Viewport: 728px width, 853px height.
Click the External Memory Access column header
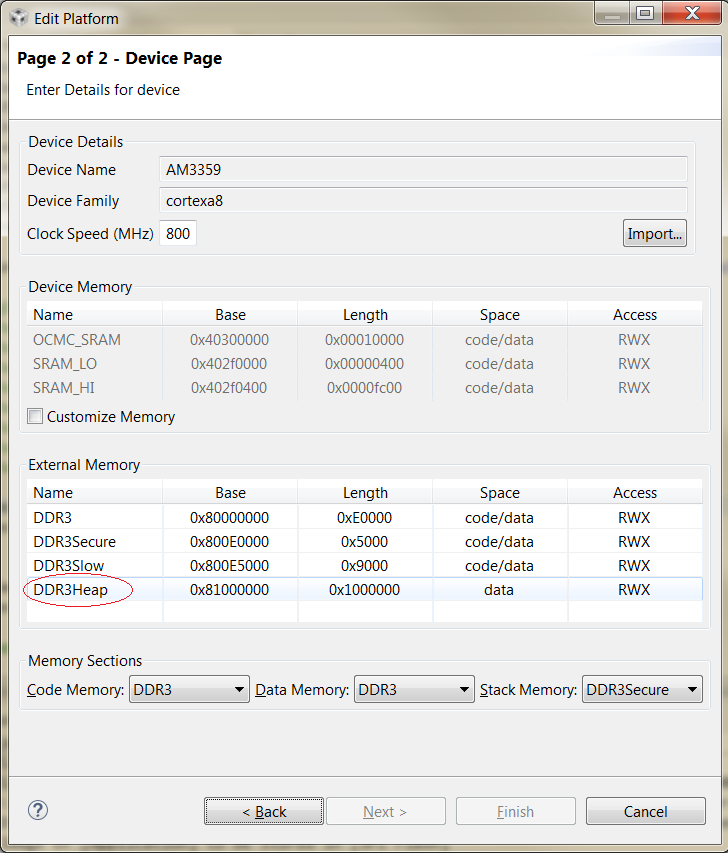(x=635, y=493)
